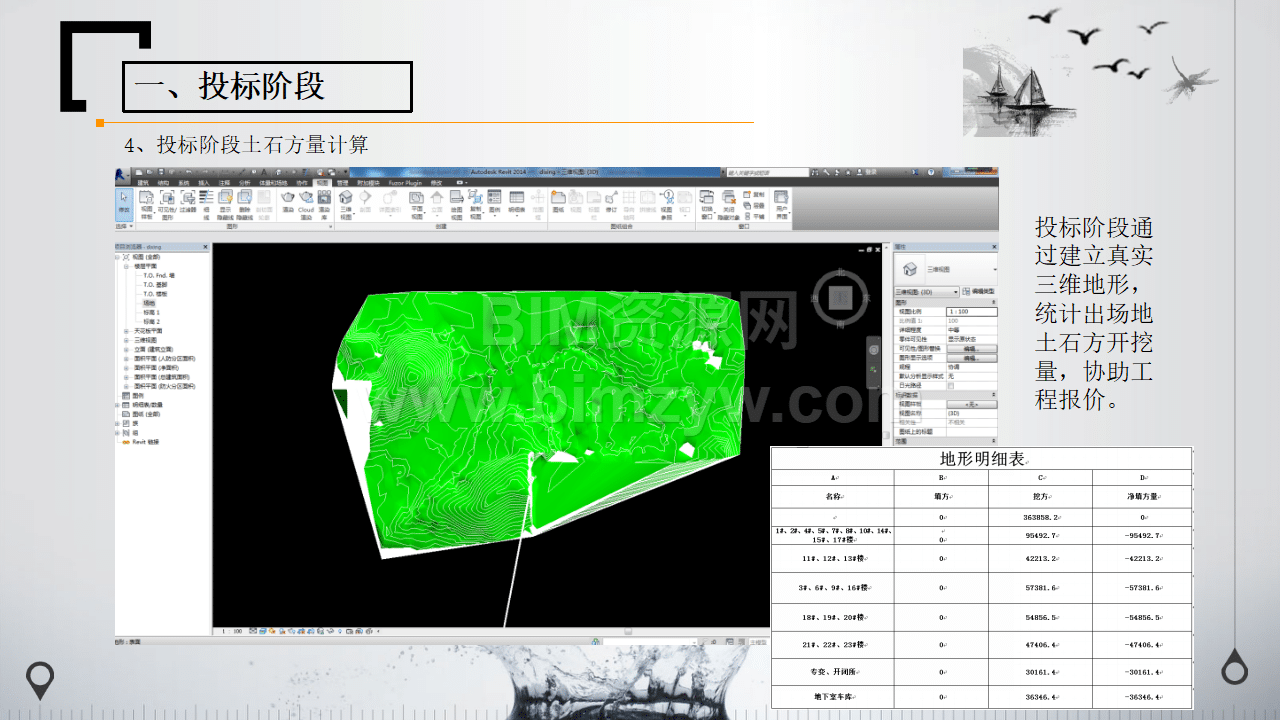
Task: Click the 1 : 100 scale on view control bar
Action: point(232,632)
